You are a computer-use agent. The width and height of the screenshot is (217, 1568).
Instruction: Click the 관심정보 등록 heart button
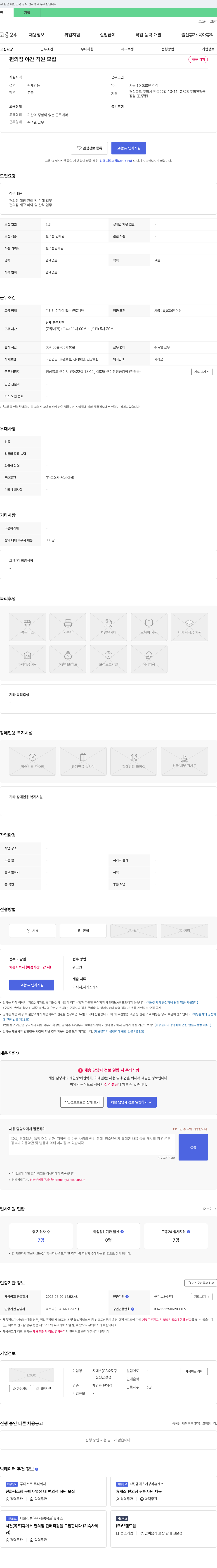pyautogui.click(x=89, y=148)
